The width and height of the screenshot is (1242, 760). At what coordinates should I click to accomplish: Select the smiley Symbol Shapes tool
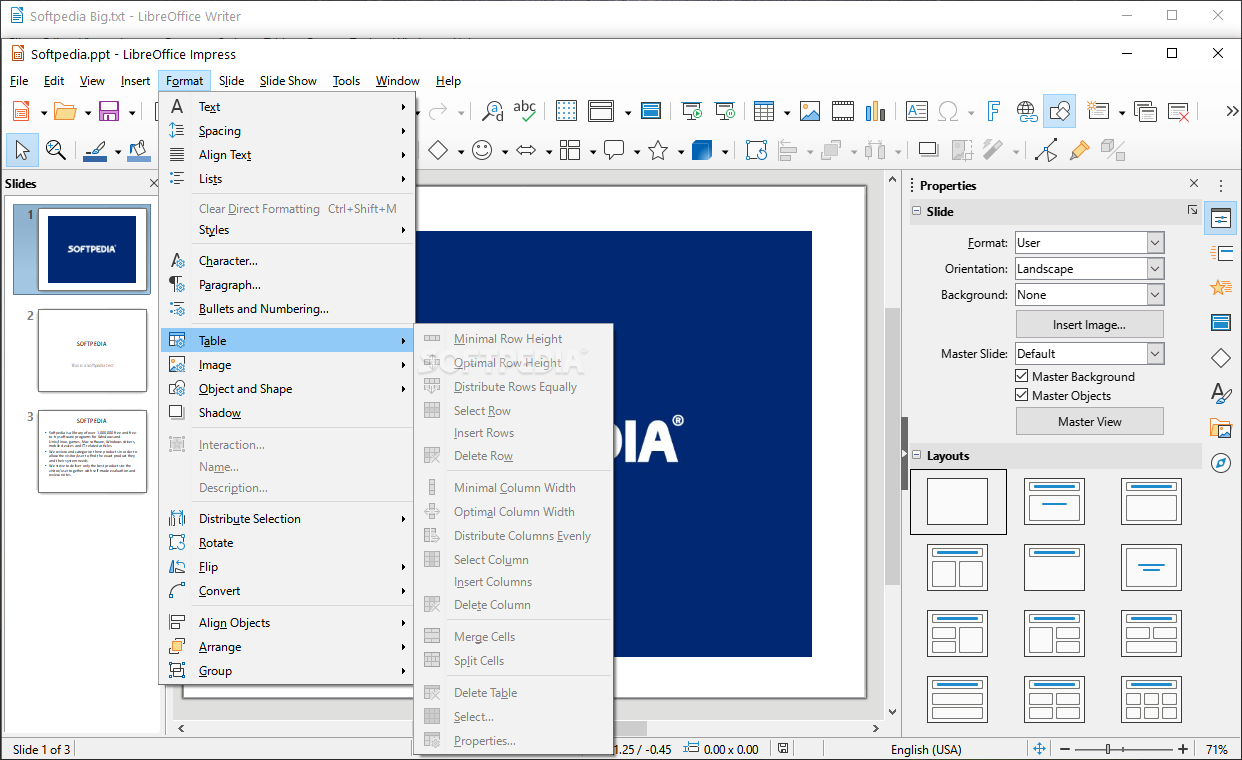coord(482,150)
